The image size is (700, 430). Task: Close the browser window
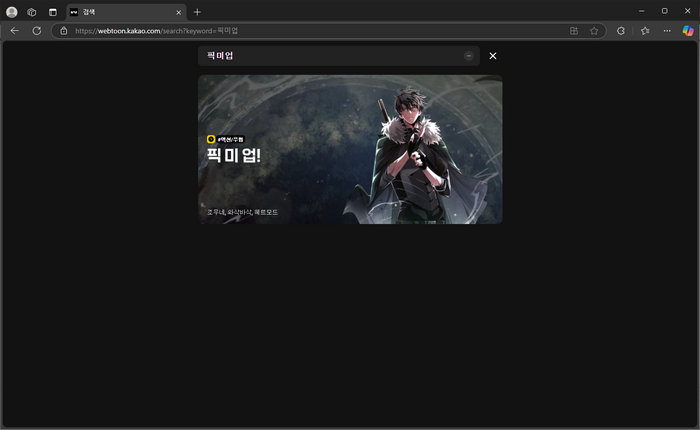pyautogui.click(x=688, y=11)
